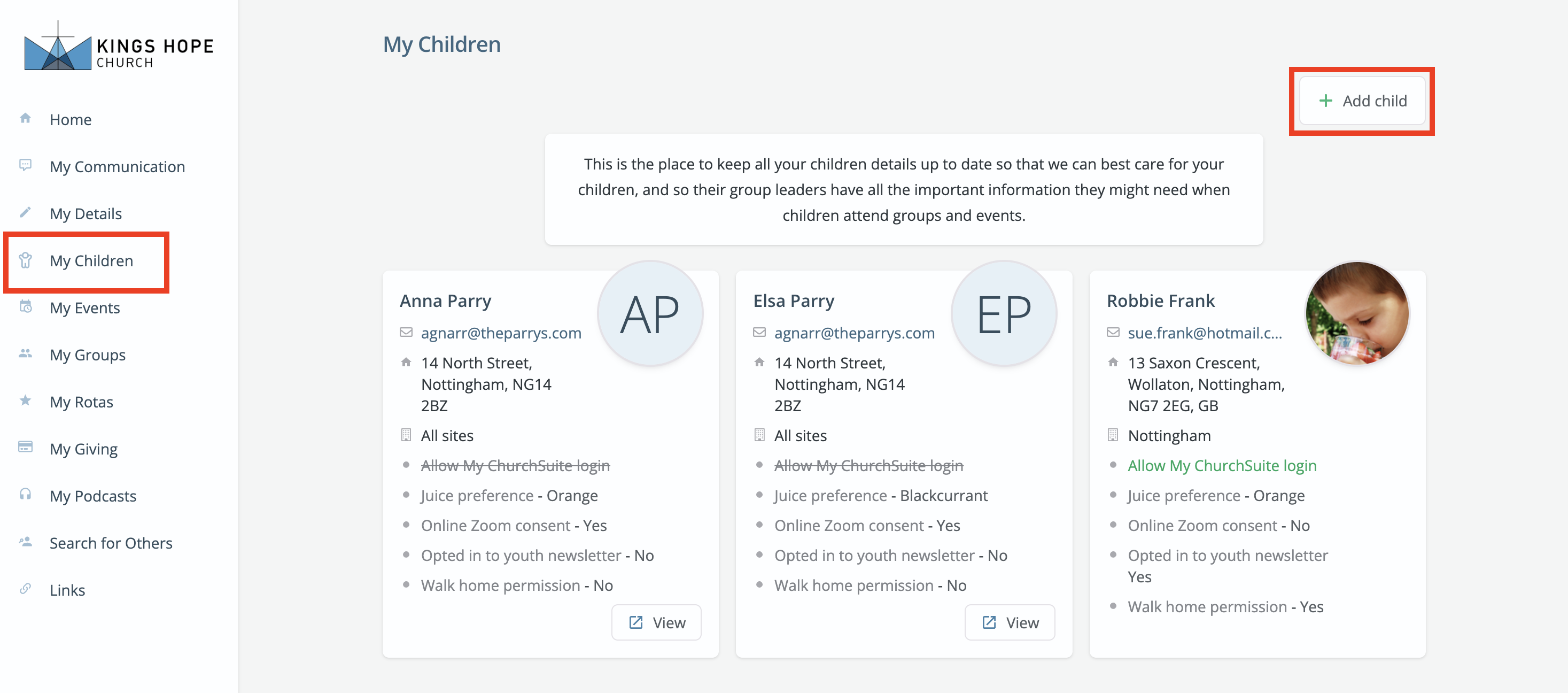Open My Communication in the sidebar
This screenshot has width=1568, height=693.
pyautogui.click(x=118, y=166)
